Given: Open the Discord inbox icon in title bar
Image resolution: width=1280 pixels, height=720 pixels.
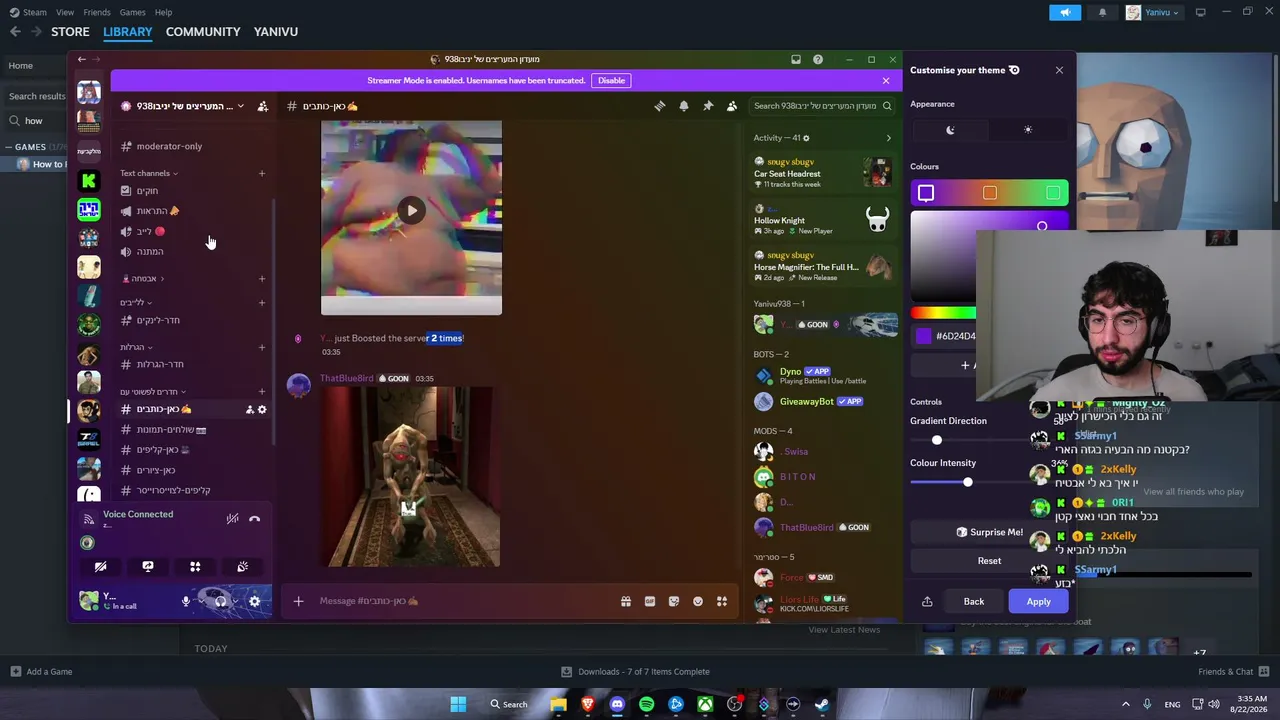Looking at the screenshot, I should [x=796, y=60].
